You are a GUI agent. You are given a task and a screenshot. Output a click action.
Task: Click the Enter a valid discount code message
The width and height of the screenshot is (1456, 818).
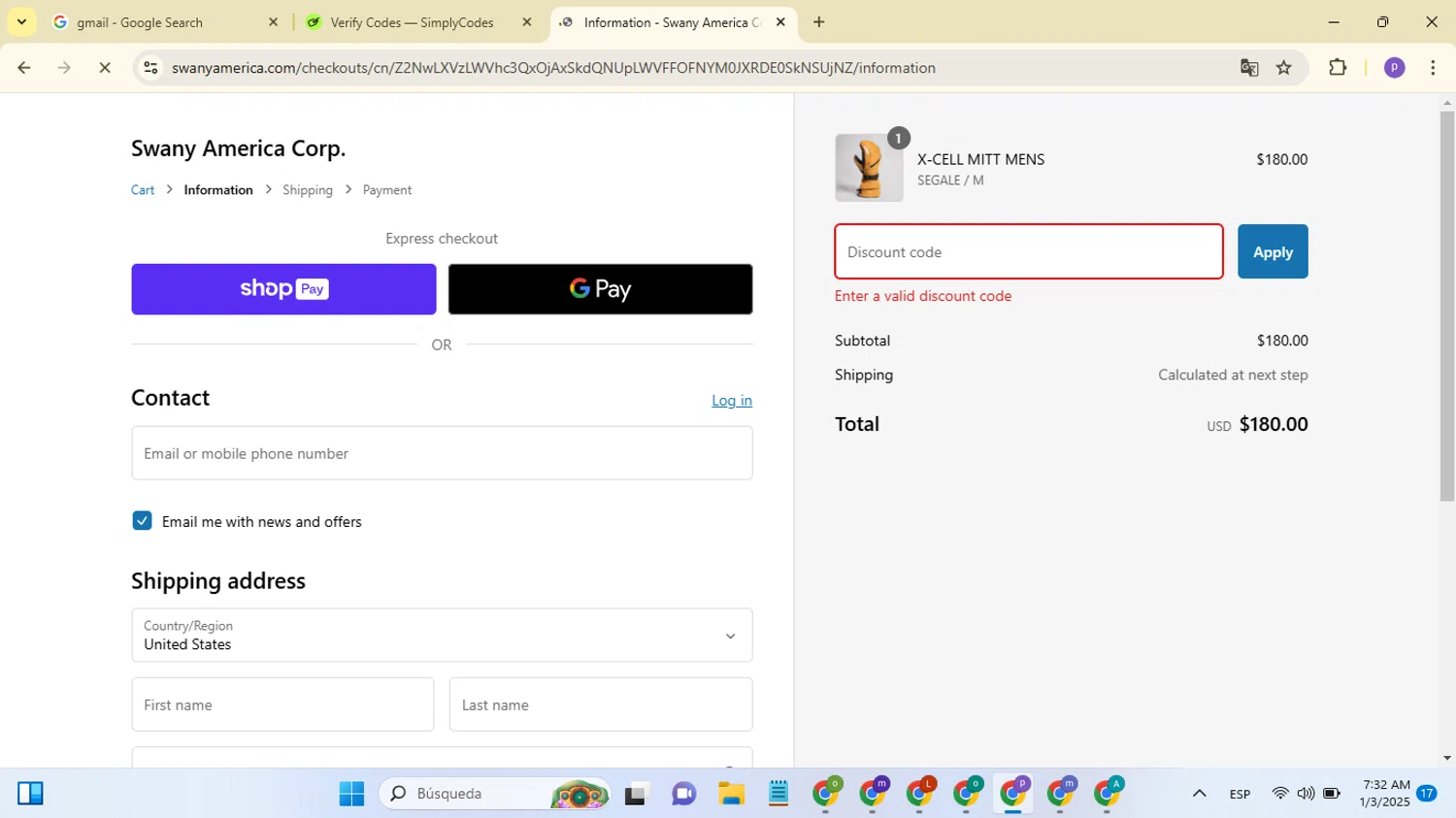click(x=923, y=296)
